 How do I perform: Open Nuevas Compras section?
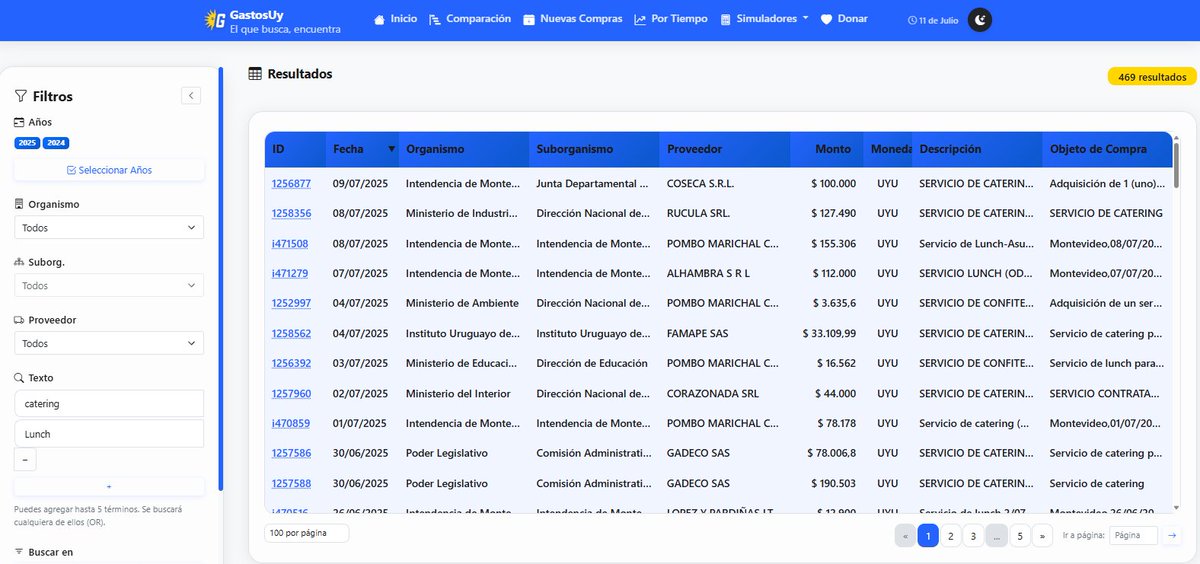pos(572,19)
